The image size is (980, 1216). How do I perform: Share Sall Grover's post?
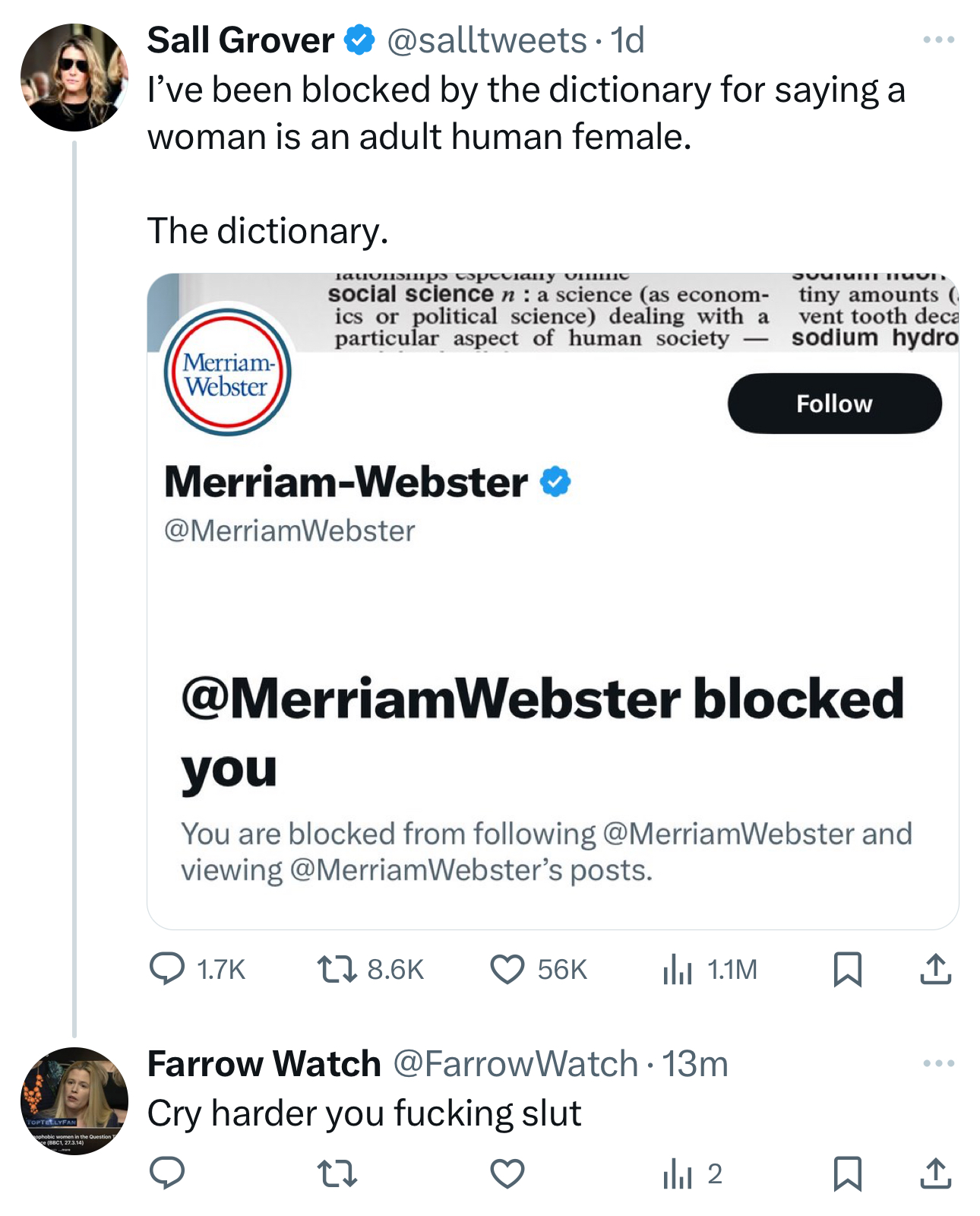935,969
